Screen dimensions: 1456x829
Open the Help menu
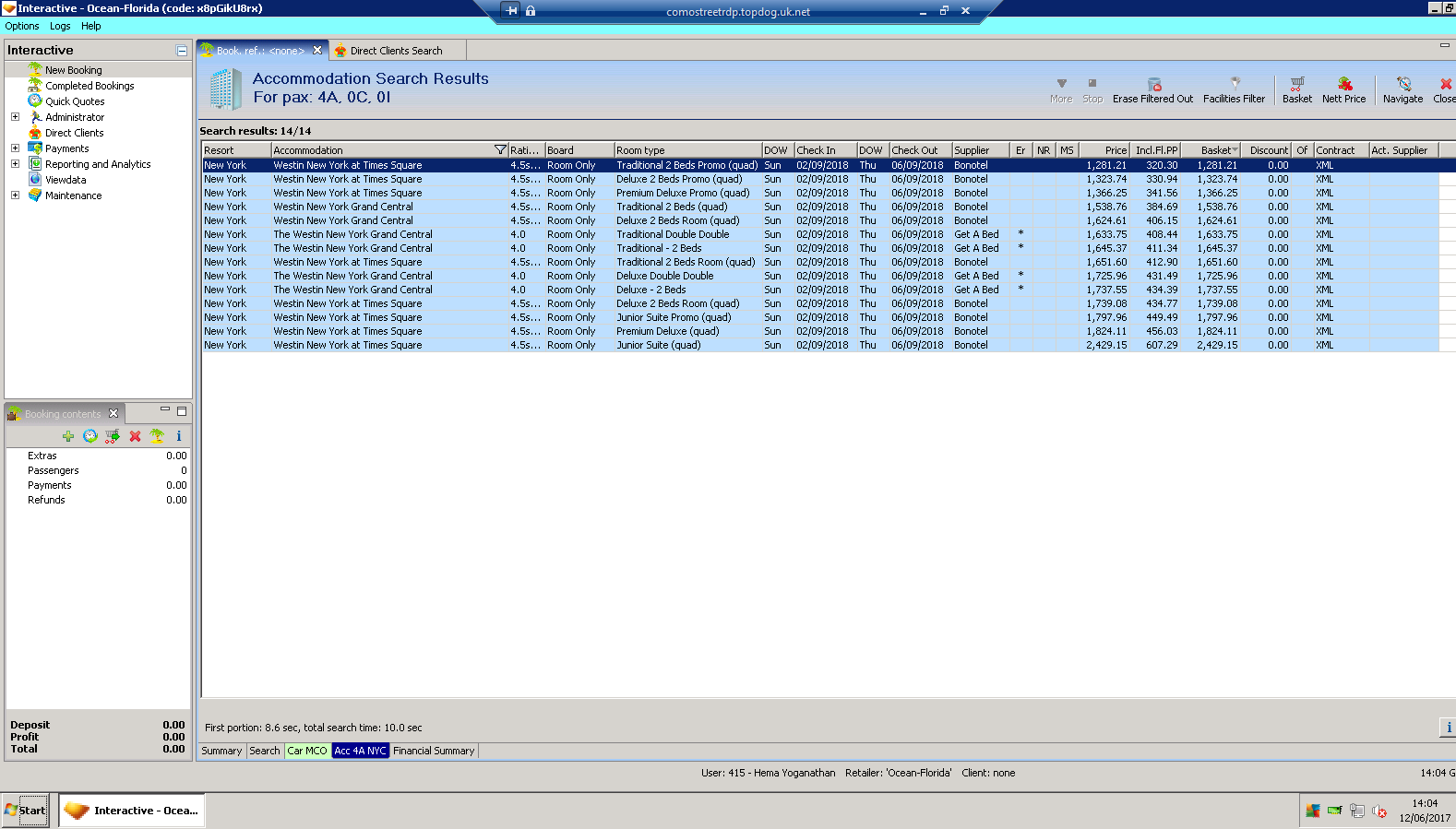point(90,26)
